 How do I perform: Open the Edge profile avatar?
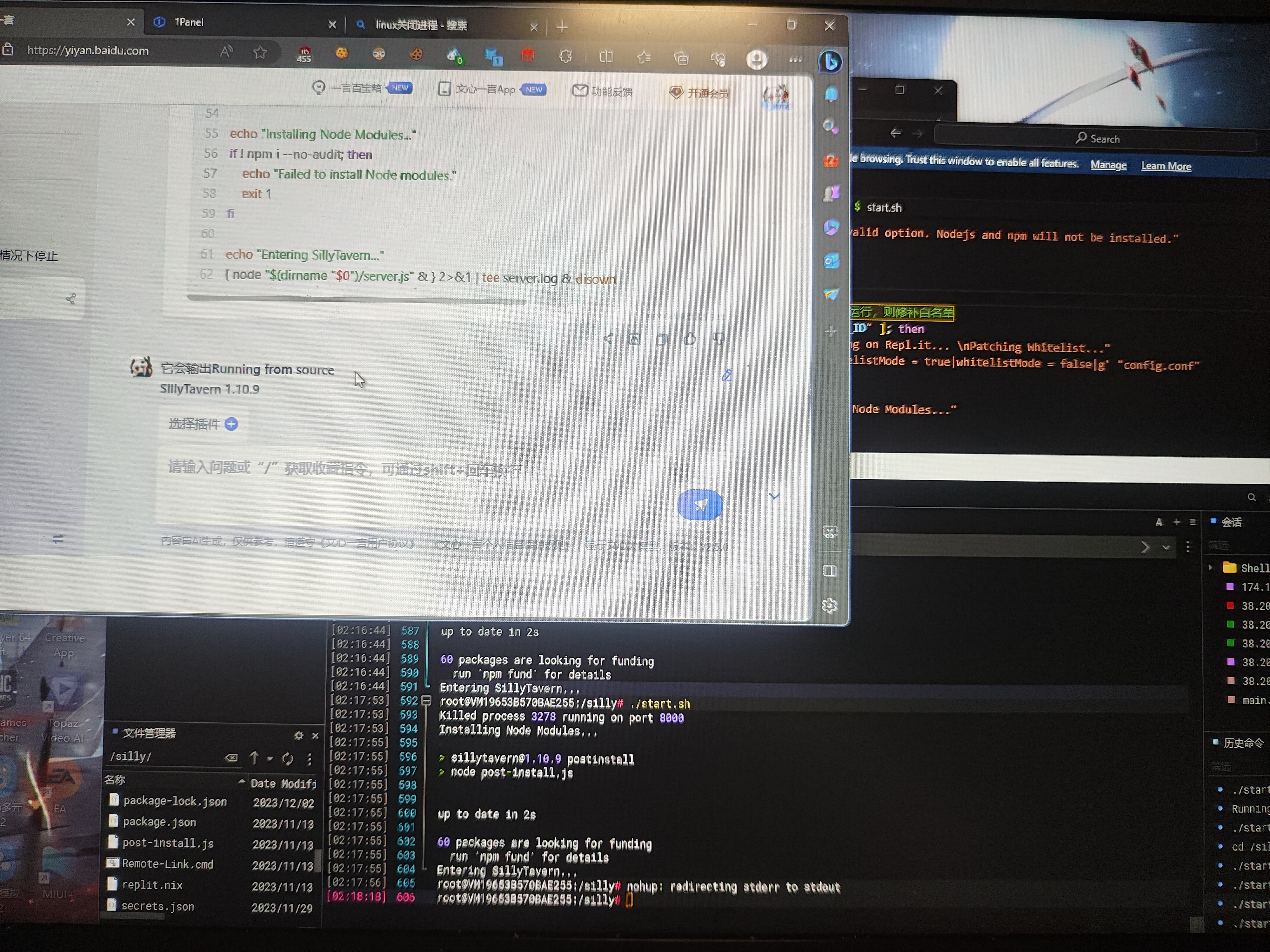click(x=757, y=59)
